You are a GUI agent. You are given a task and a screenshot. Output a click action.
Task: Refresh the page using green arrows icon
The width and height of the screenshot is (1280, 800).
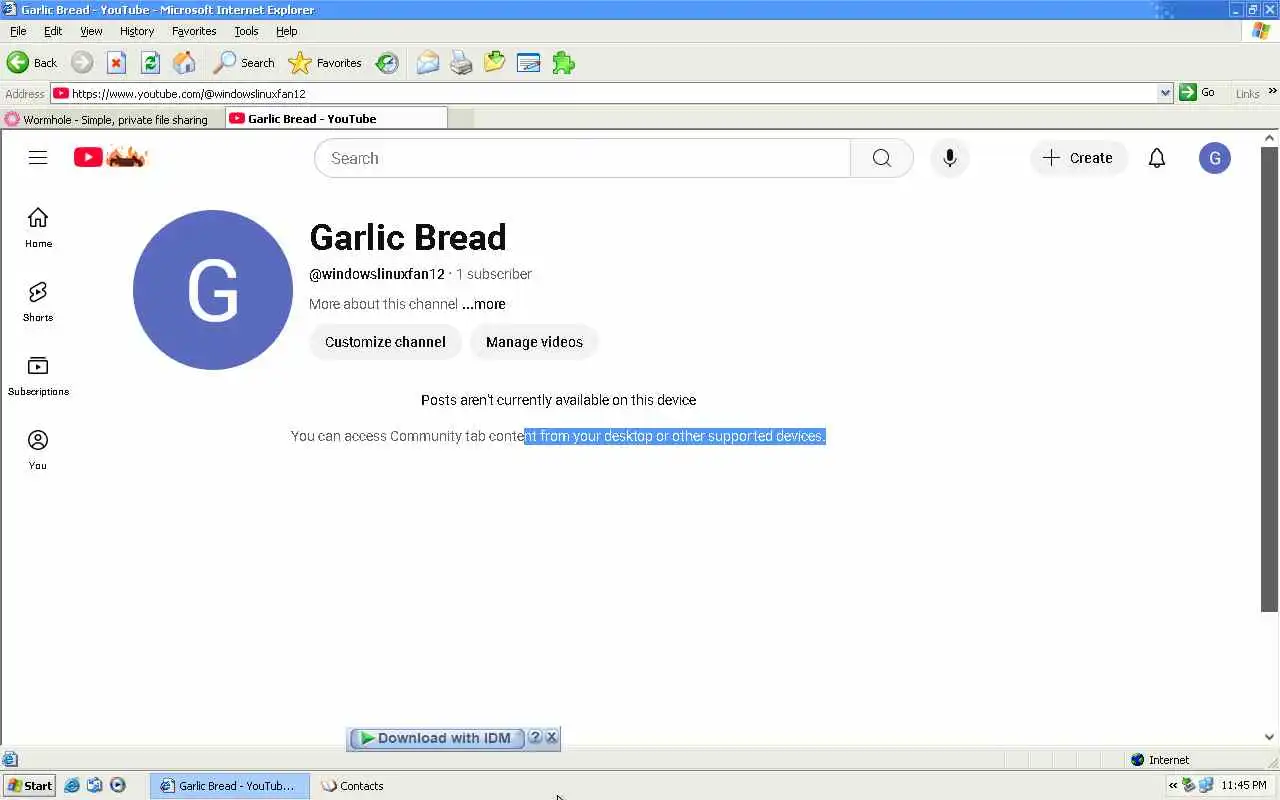(x=150, y=63)
